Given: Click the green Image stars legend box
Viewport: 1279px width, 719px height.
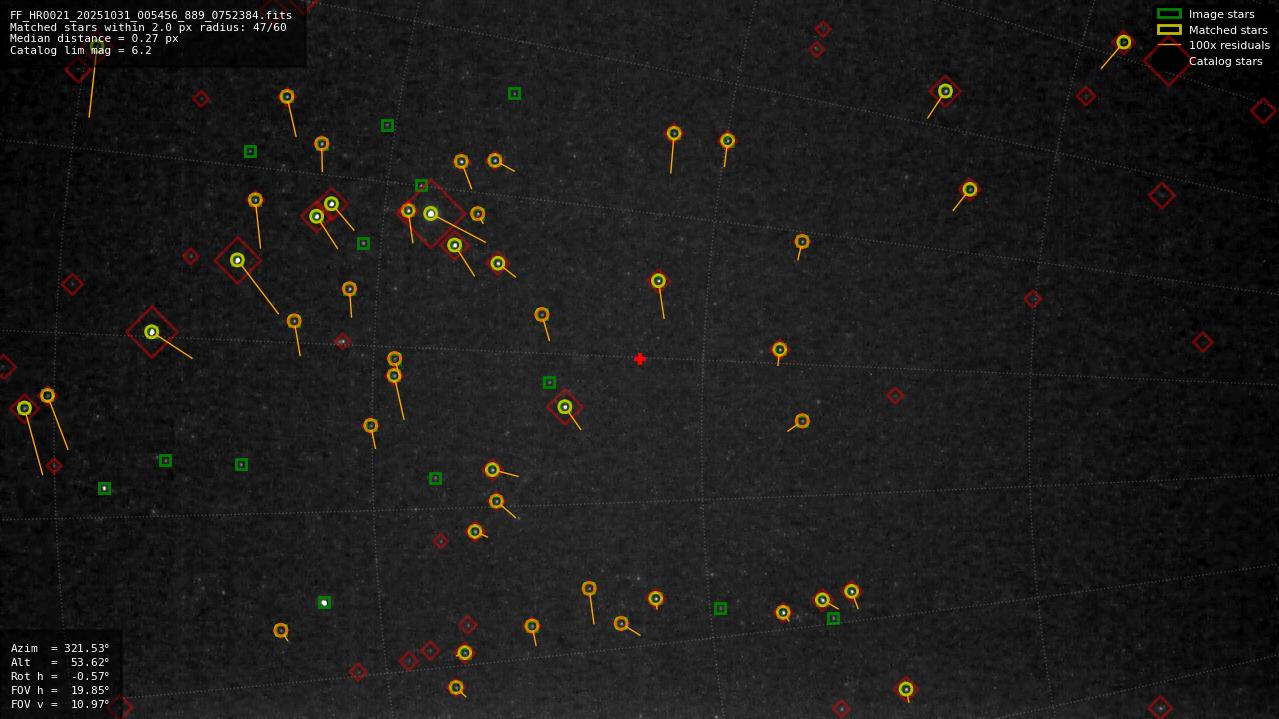Looking at the screenshot, I should pos(1169,14).
